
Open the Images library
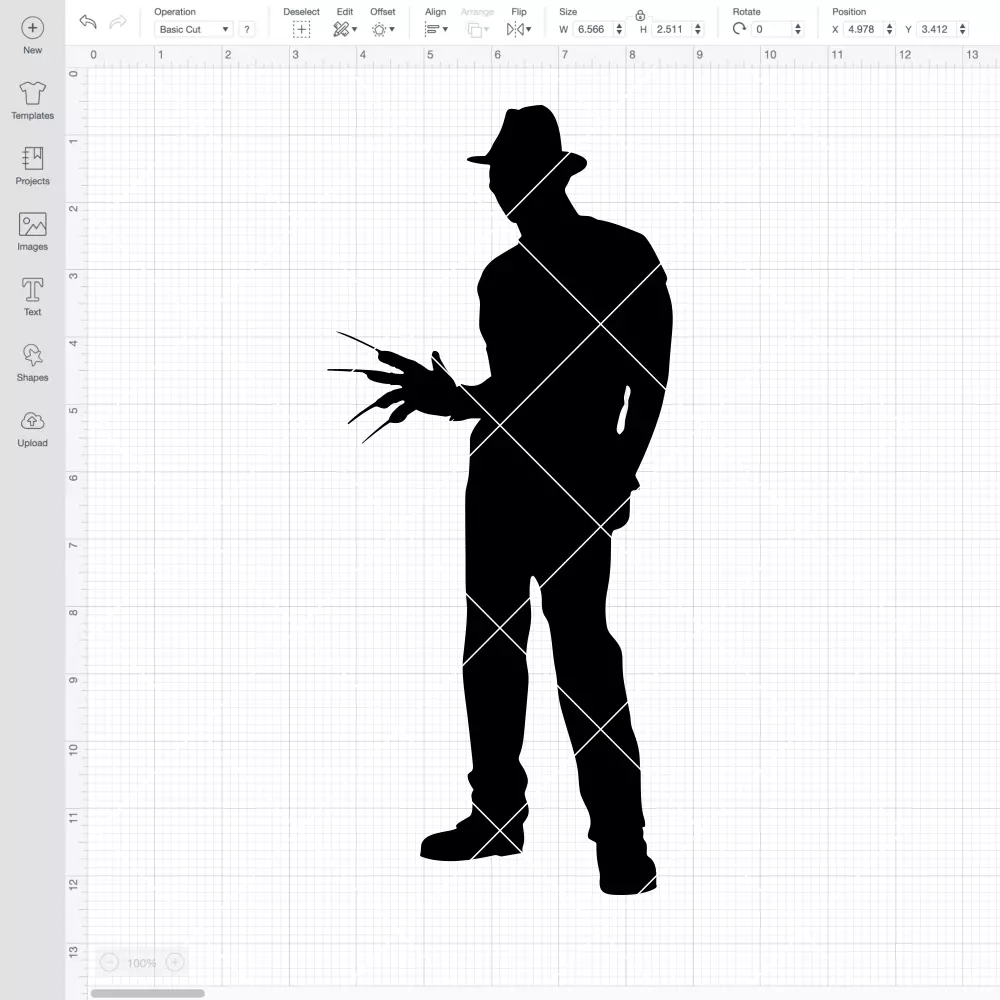coord(33,232)
